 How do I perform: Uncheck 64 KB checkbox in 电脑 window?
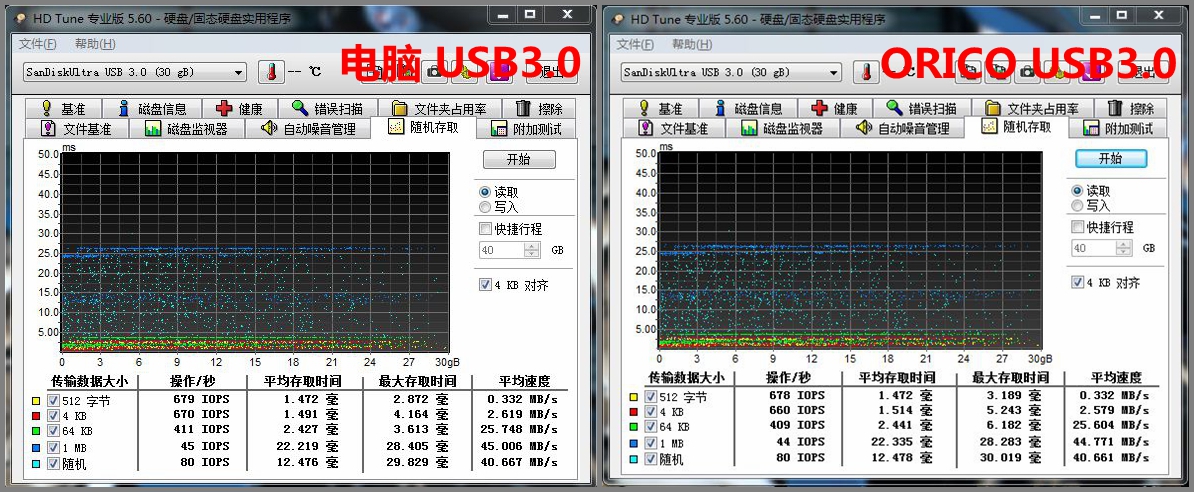point(53,431)
